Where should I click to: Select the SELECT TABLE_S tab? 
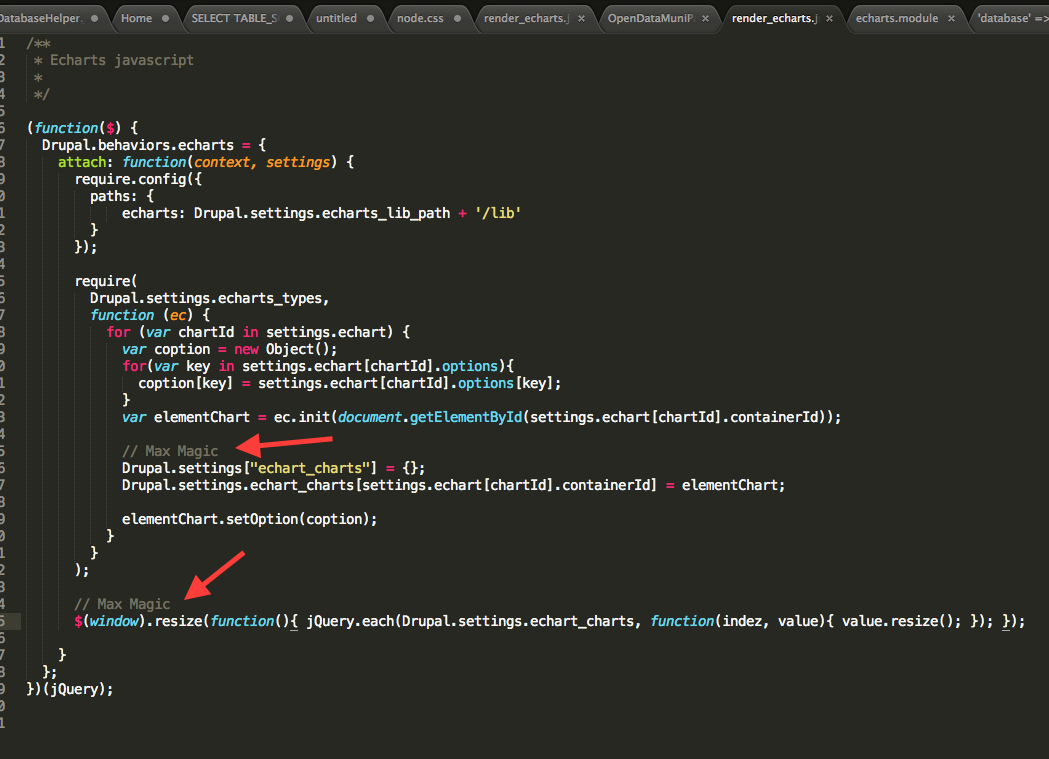[234, 18]
